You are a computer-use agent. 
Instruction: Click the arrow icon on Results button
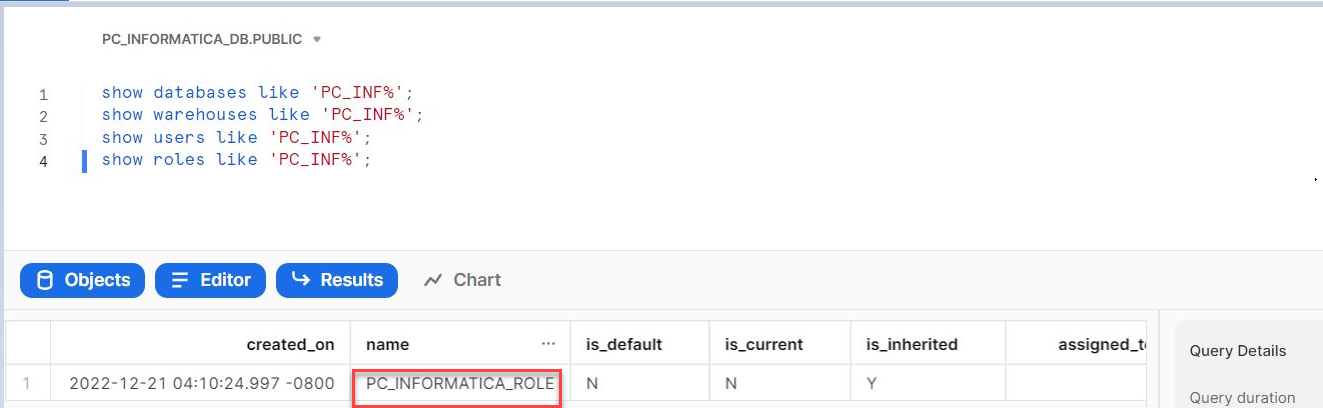pyautogui.click(x=300, y=280)
